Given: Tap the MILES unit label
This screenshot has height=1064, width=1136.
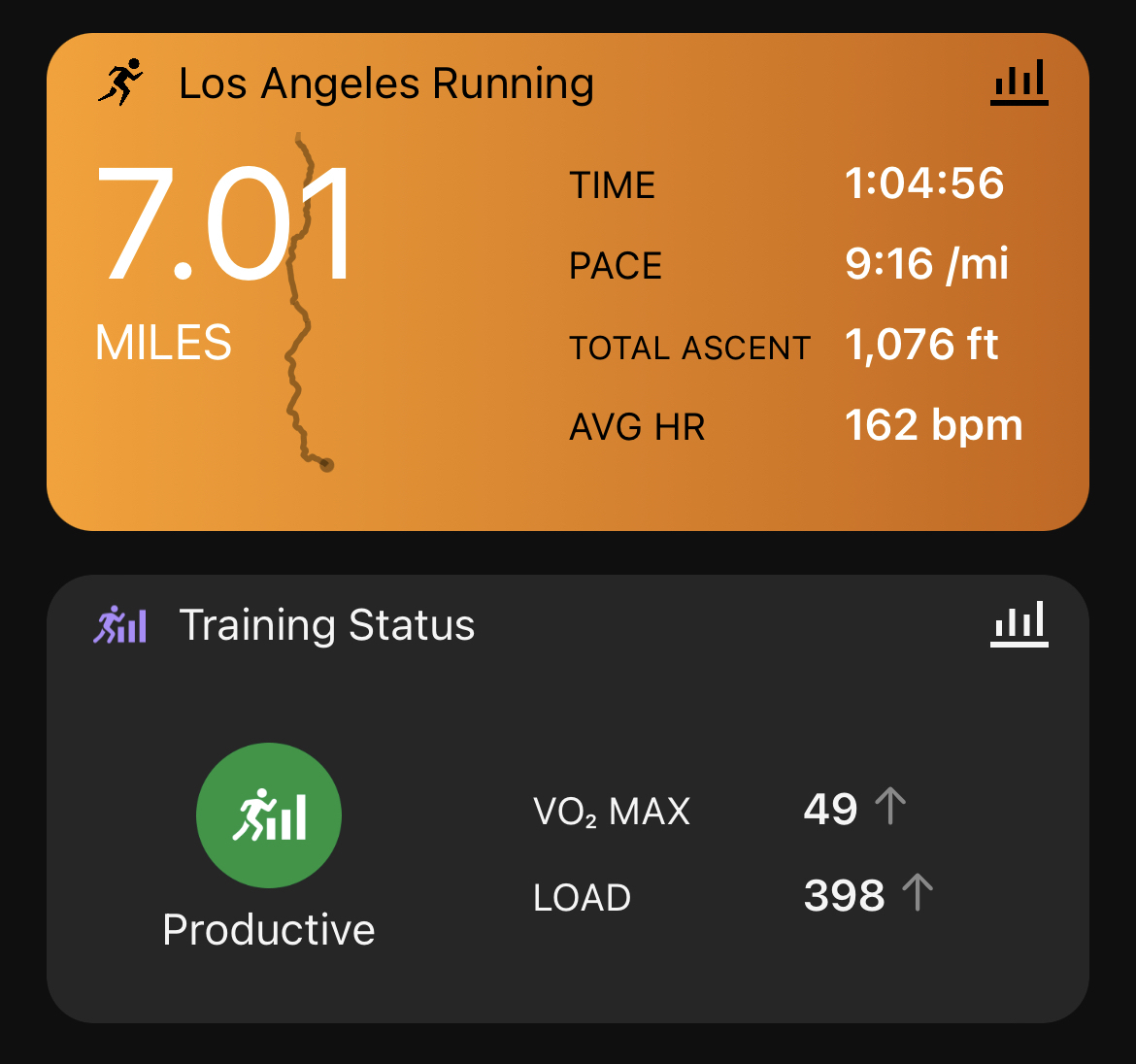Looking at the screenshot, I should point(164,343).
